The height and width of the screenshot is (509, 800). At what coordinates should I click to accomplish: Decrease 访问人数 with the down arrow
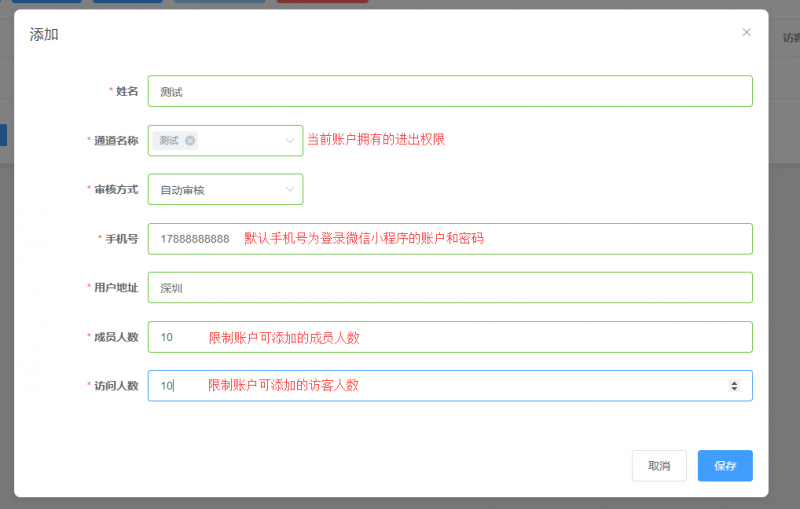[x=734, y=390]
